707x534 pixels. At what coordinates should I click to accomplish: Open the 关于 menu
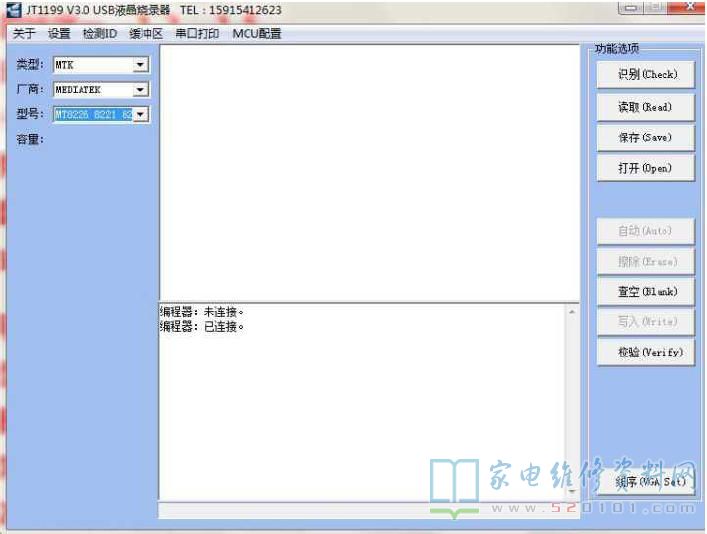coord(24,33)
